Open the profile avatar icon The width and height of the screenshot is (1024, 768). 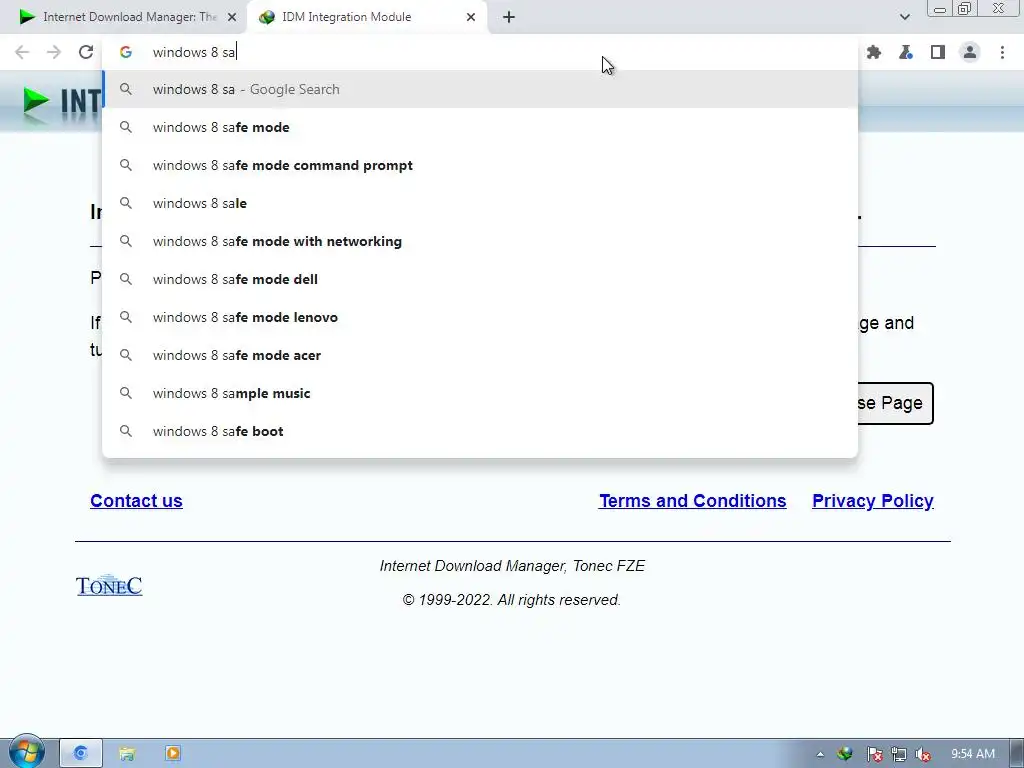point(970,52)
